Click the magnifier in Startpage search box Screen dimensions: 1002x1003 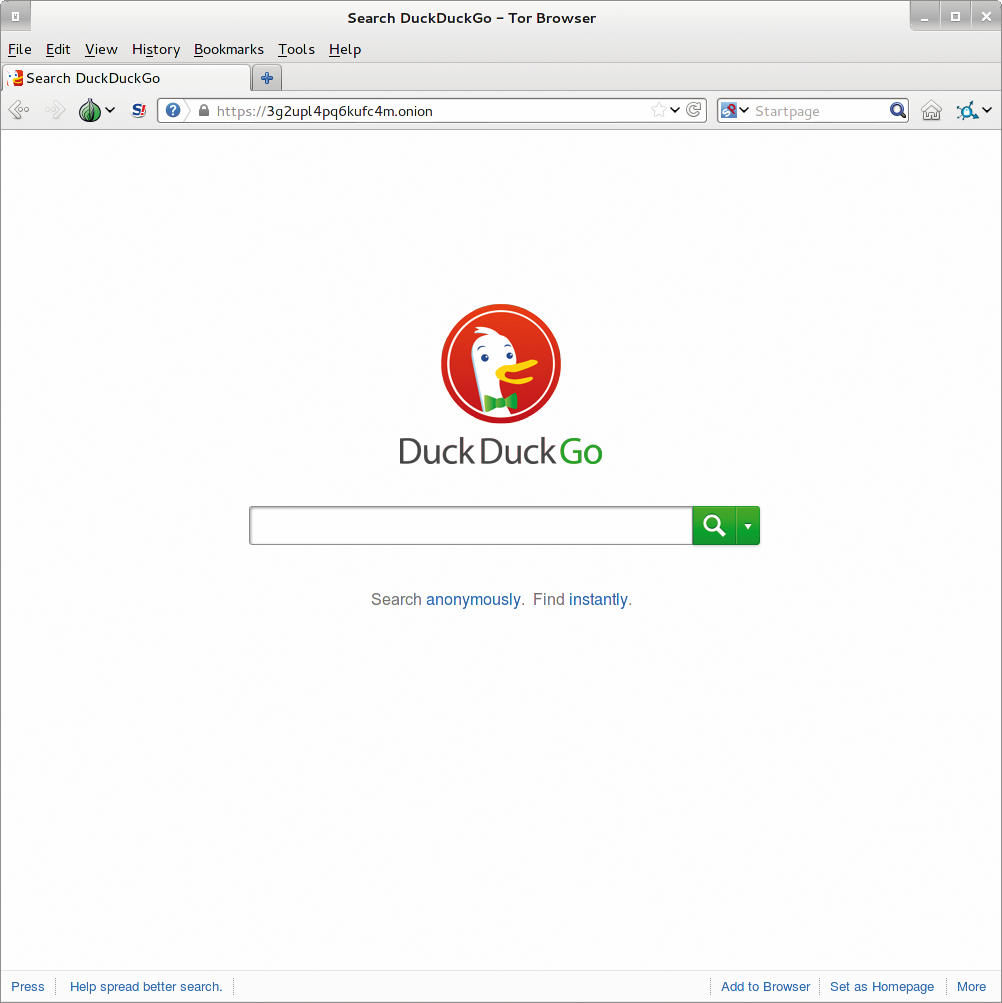898,111
